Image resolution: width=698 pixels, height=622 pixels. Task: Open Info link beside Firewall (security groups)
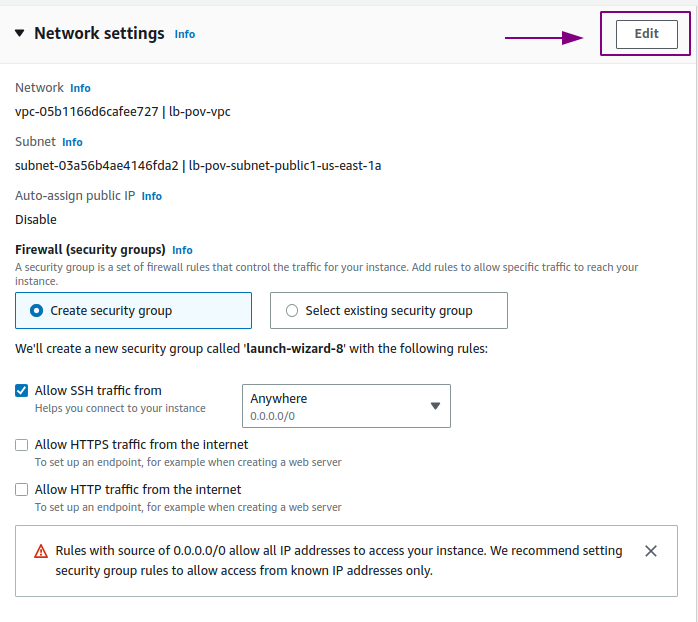[x=182, y=250]
